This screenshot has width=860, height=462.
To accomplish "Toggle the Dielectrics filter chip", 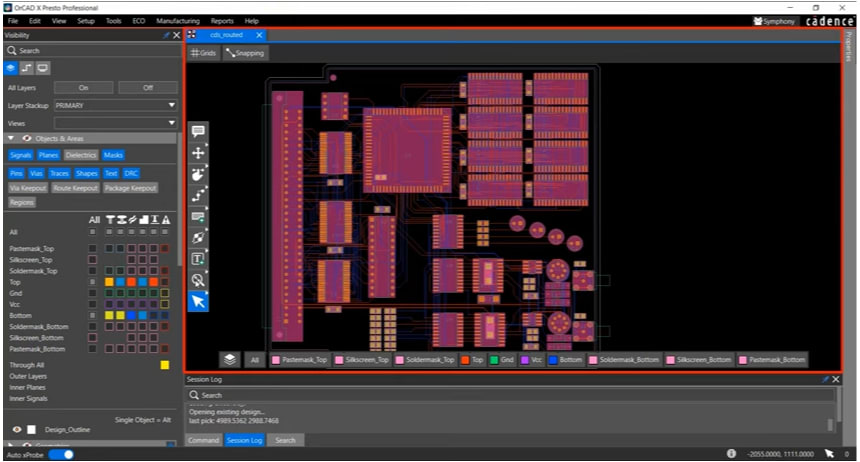I will point(81,155).
